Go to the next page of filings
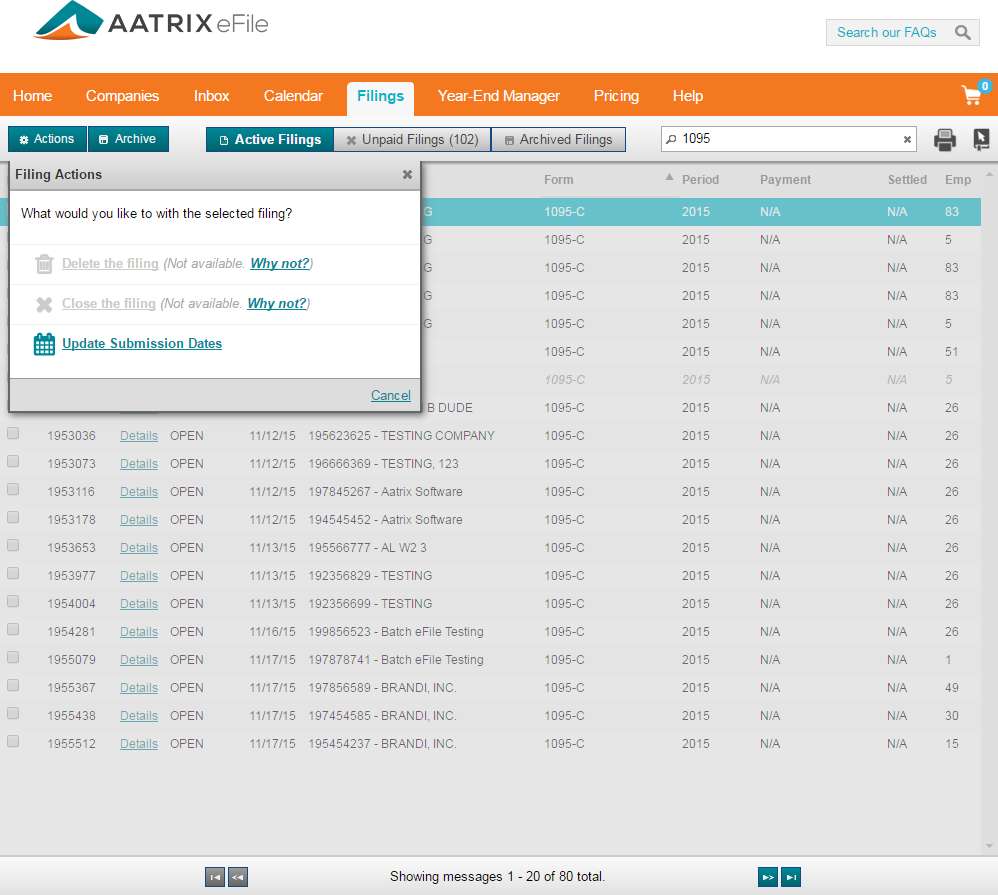 768,877
